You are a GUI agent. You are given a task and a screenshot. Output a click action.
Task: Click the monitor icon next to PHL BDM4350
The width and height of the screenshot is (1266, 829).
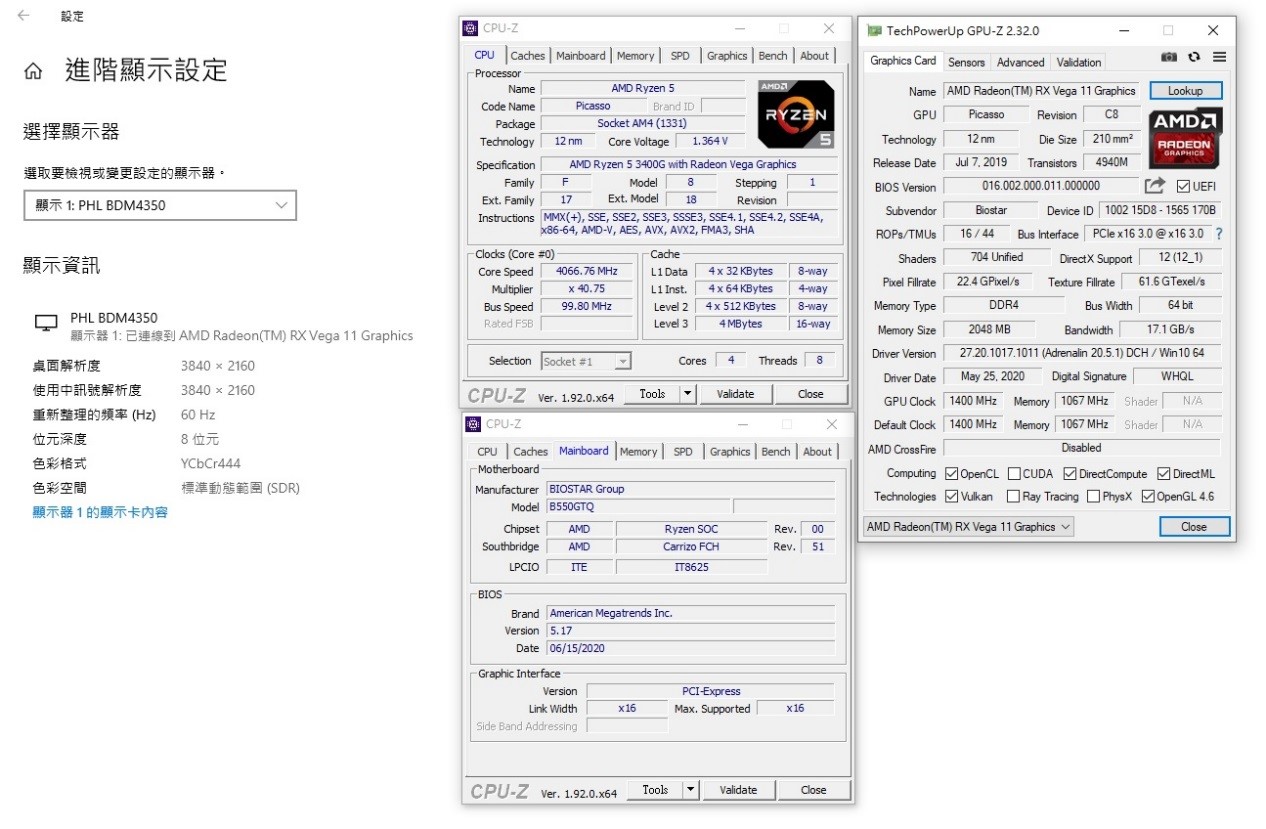(x=46, y=323)
